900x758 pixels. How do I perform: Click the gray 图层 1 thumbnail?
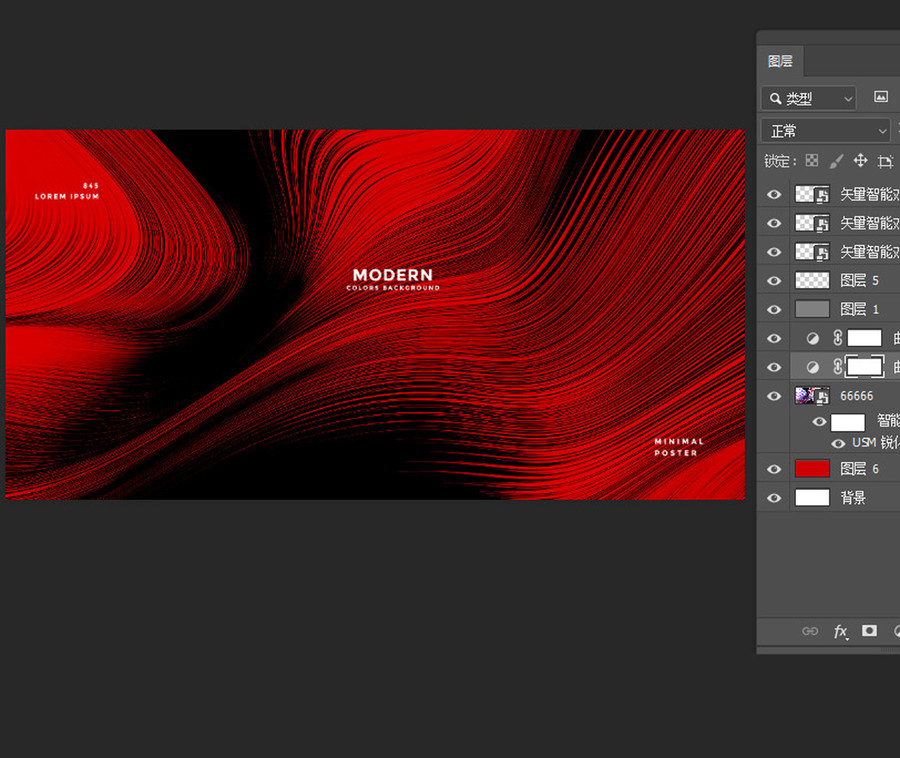(812, 309)
